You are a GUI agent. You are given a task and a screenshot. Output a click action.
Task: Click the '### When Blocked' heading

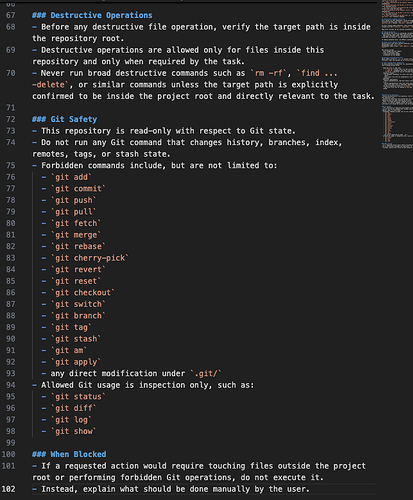coord(69,454)
